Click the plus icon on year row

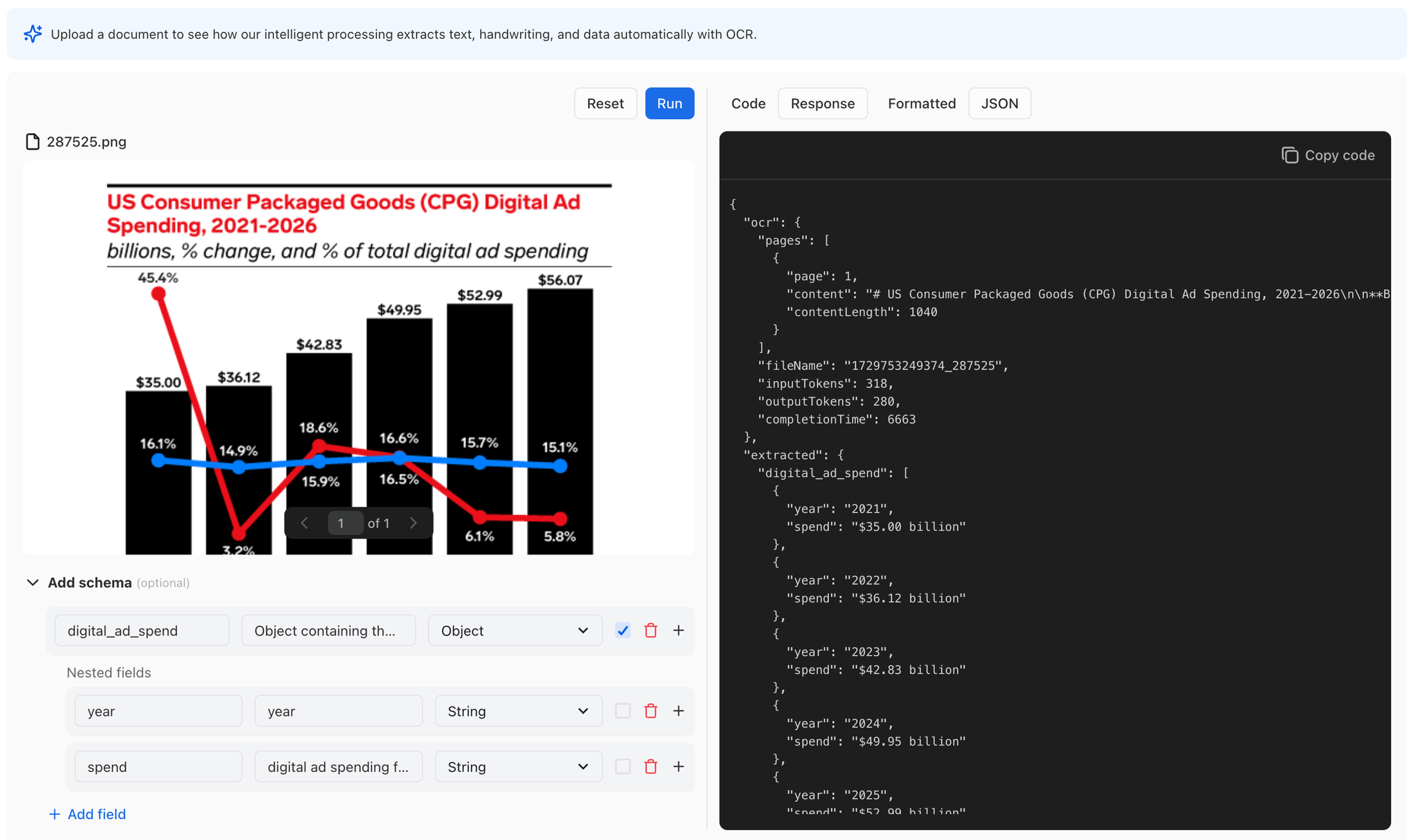(x=679, y=710)
